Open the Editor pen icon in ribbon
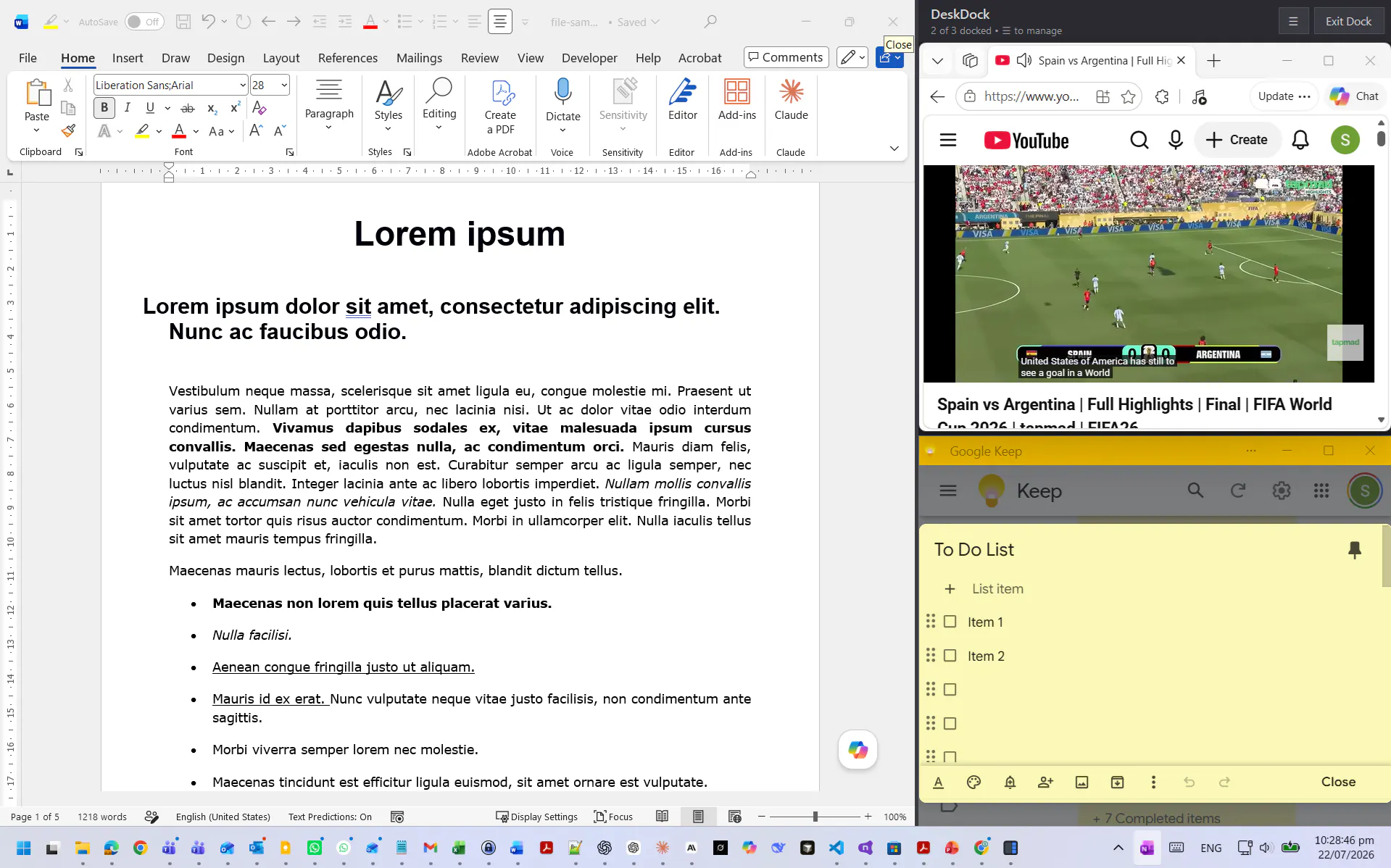The height and width of the screenshot is (868, 1391). pyautogui.click(x=682, y=99)
